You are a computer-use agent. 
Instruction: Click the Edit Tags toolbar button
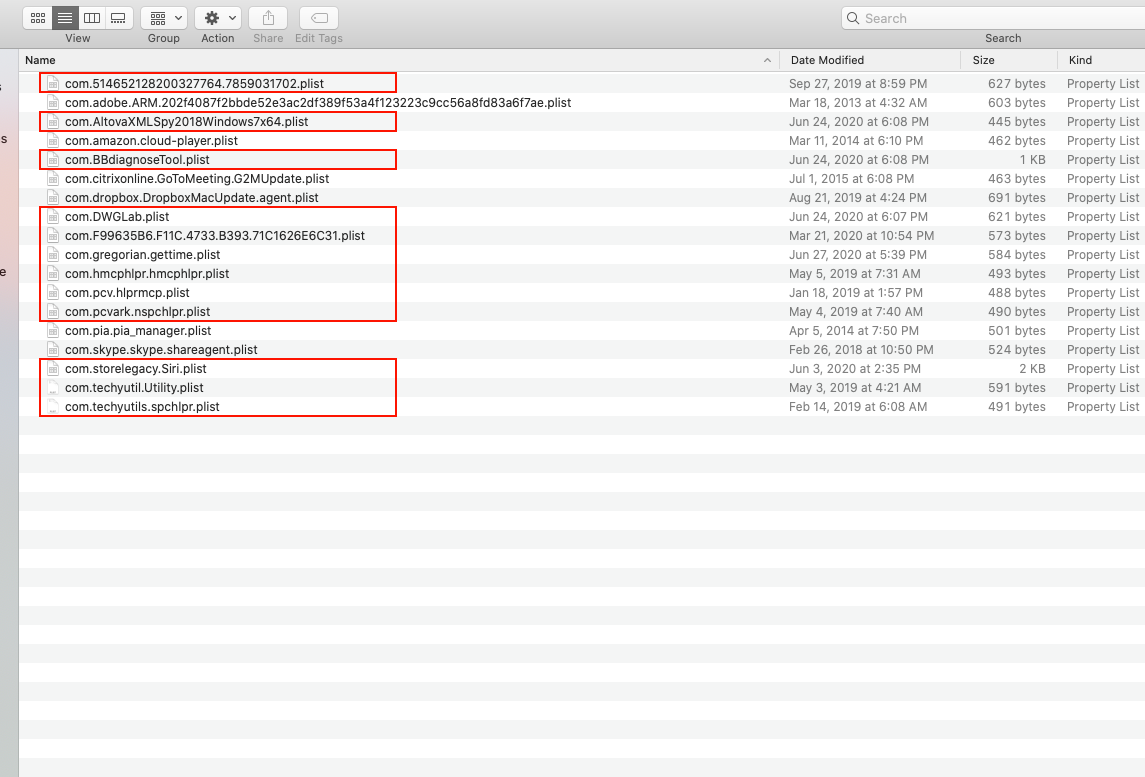(319, 18)
